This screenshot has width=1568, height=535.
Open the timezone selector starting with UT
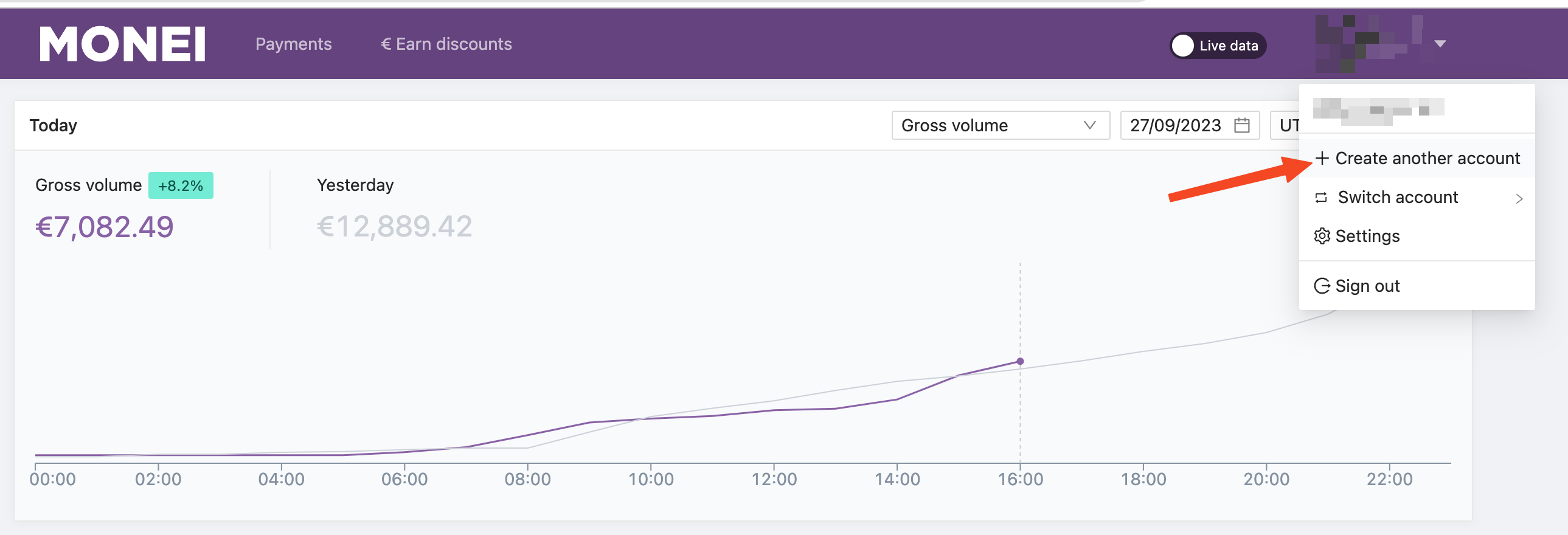pyautogui.click(x=1285, y=125)
